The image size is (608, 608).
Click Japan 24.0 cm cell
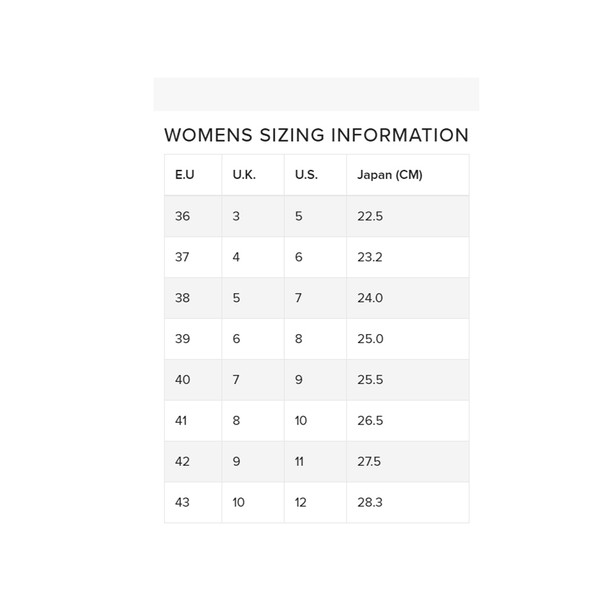[370, 298]
